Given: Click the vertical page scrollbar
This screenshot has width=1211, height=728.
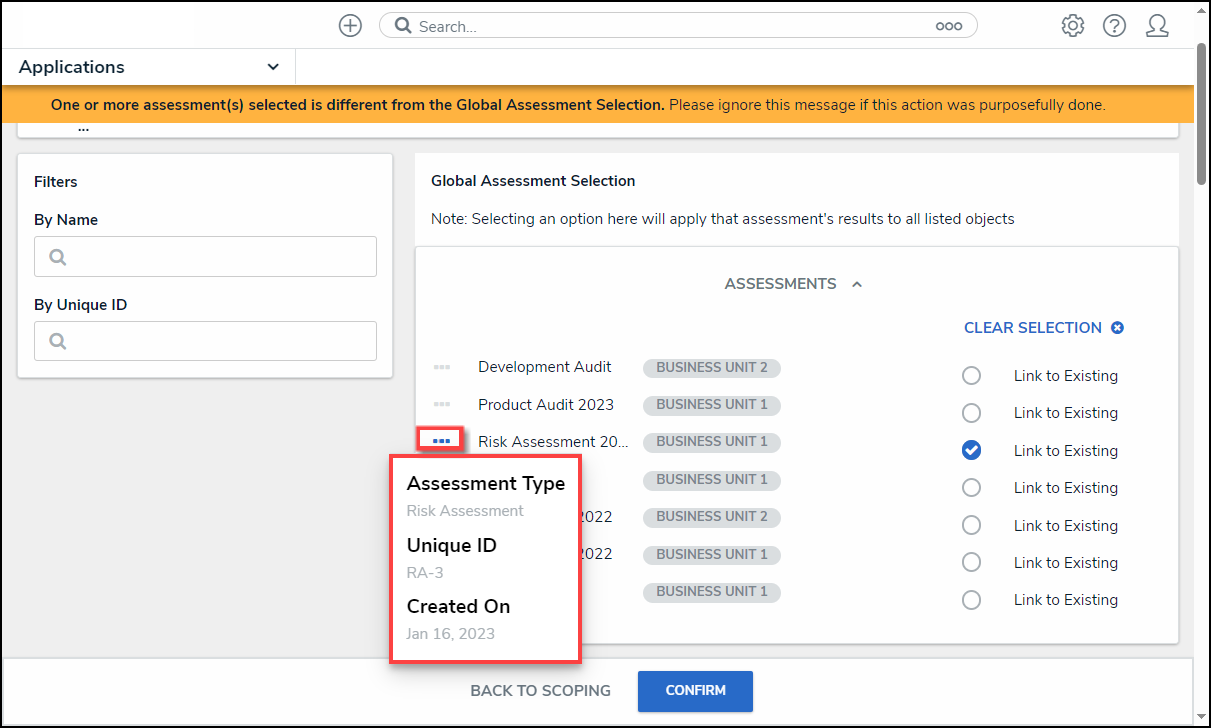Looking at the screenshot, I should click(x=1202, y=115).
